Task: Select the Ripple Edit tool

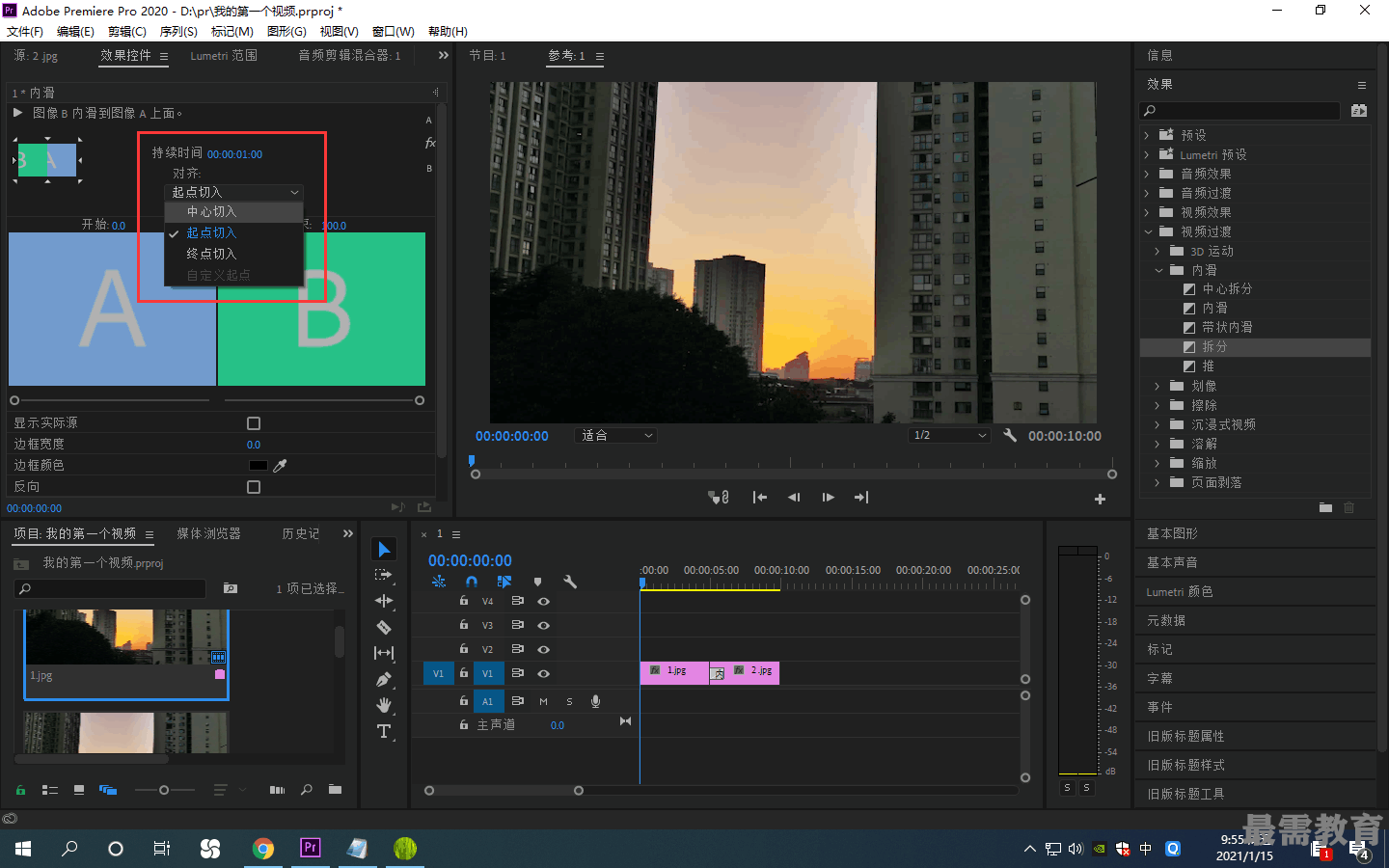Action: (x=384, y=601)
